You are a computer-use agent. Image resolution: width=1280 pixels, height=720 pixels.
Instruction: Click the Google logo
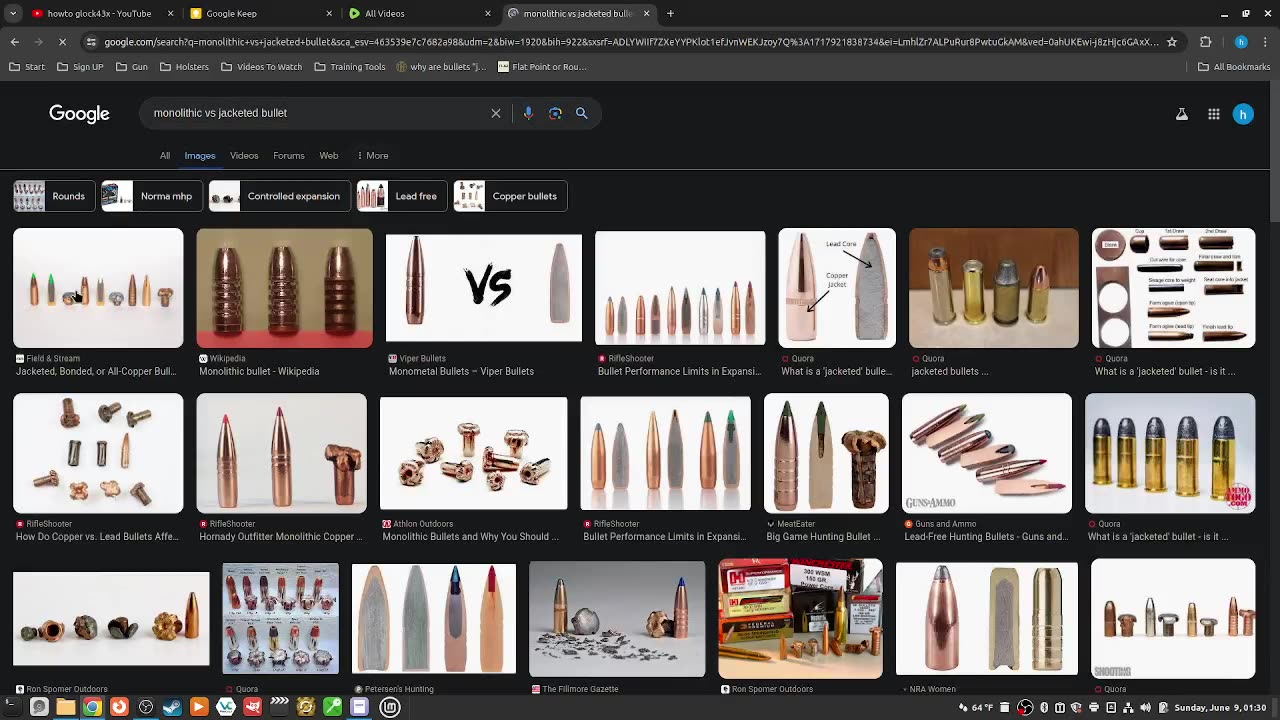79,114
